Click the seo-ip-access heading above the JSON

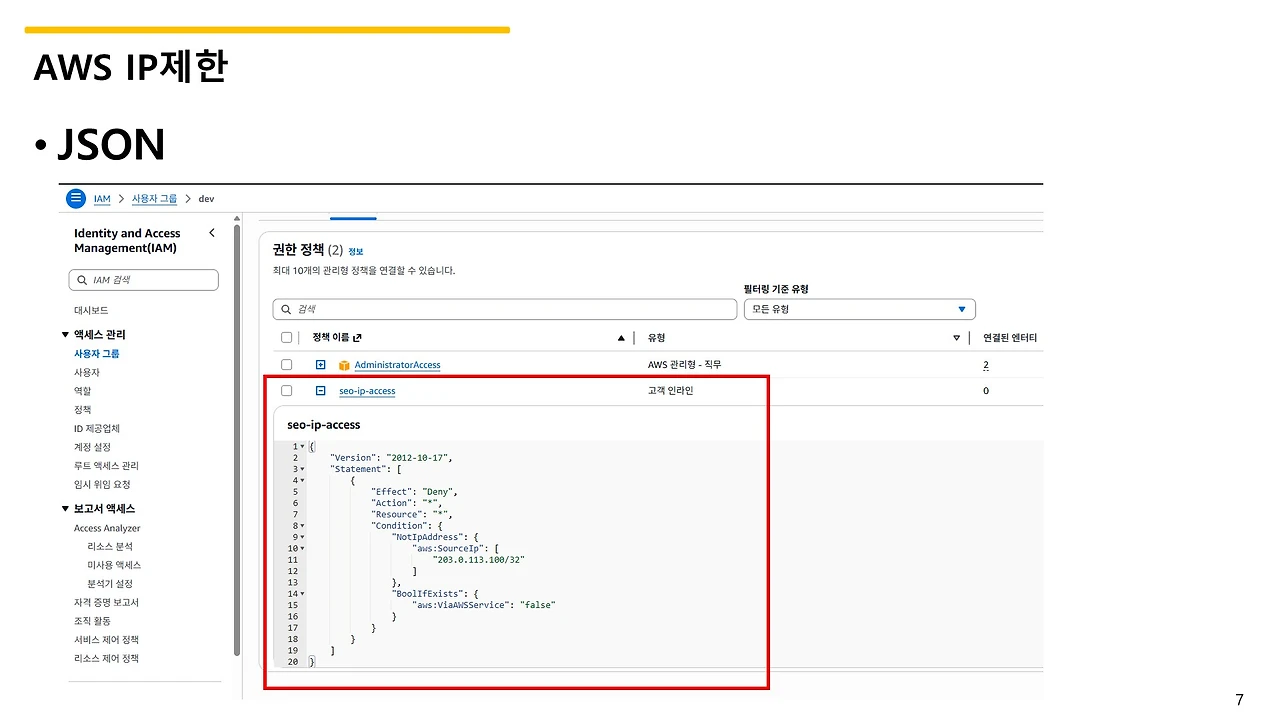click(x=324, y=425)
